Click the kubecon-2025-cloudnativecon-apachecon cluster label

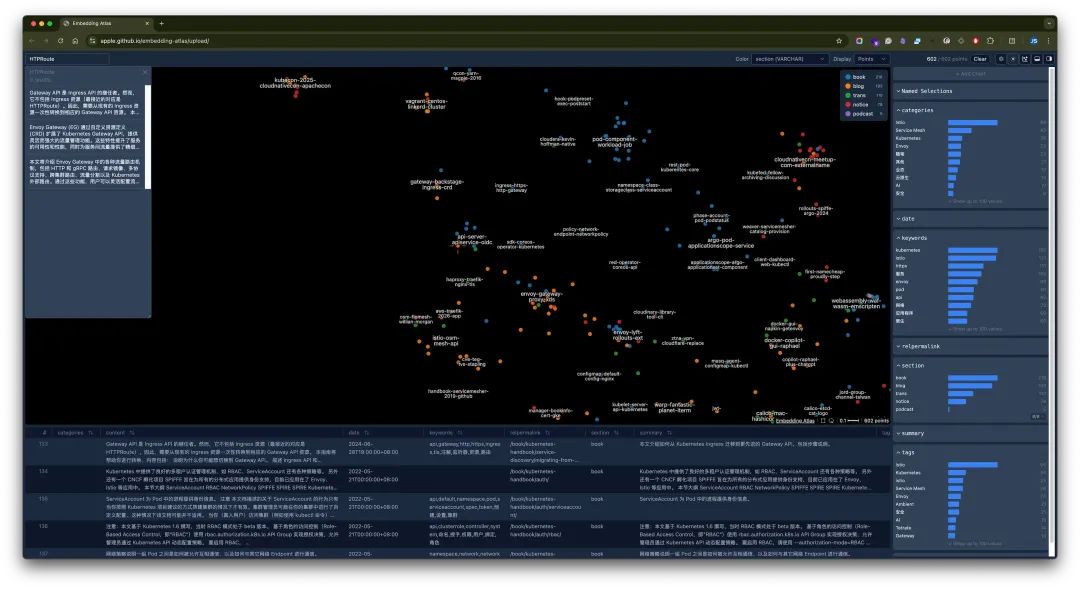(295, 83)
